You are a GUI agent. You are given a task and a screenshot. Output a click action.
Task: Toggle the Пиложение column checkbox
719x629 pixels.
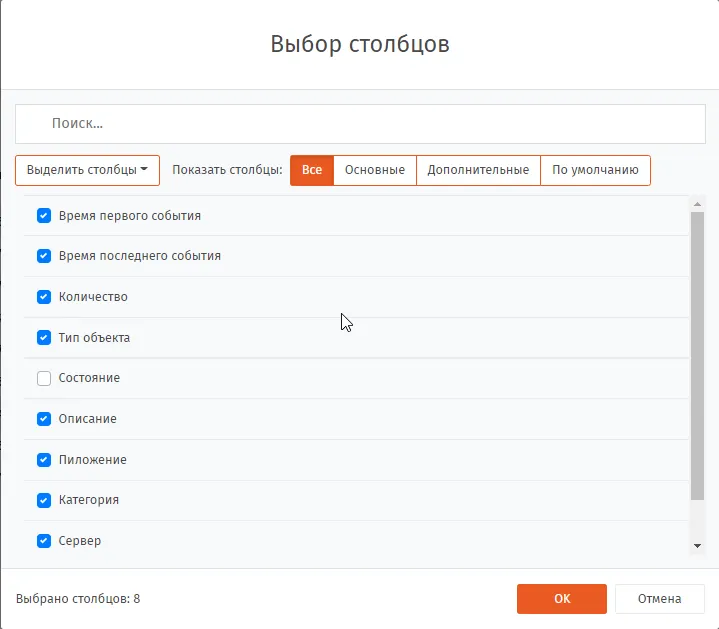[44, 459]
